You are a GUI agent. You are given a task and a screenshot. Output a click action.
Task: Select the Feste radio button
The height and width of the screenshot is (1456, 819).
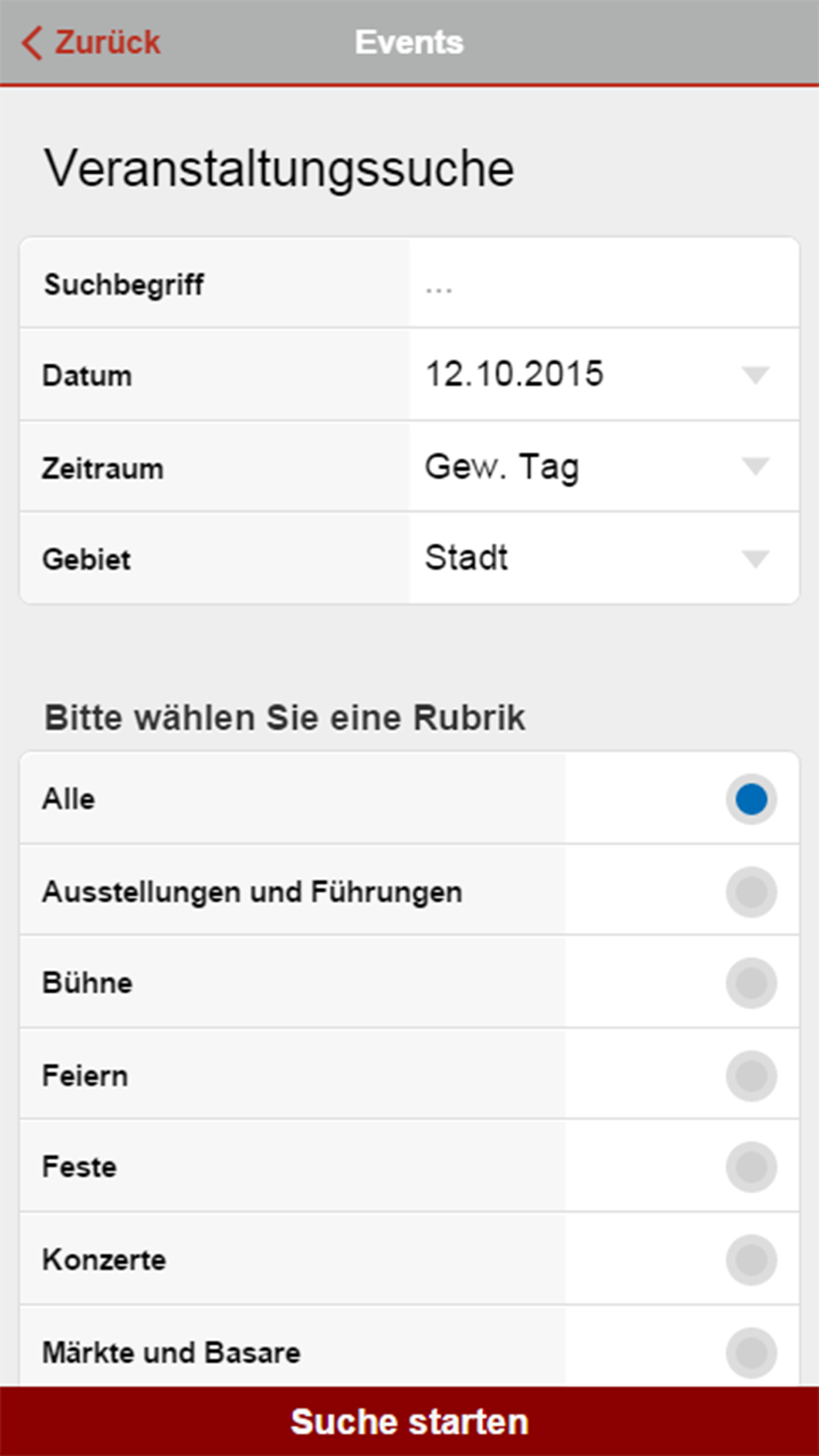tap(751, 1167)
